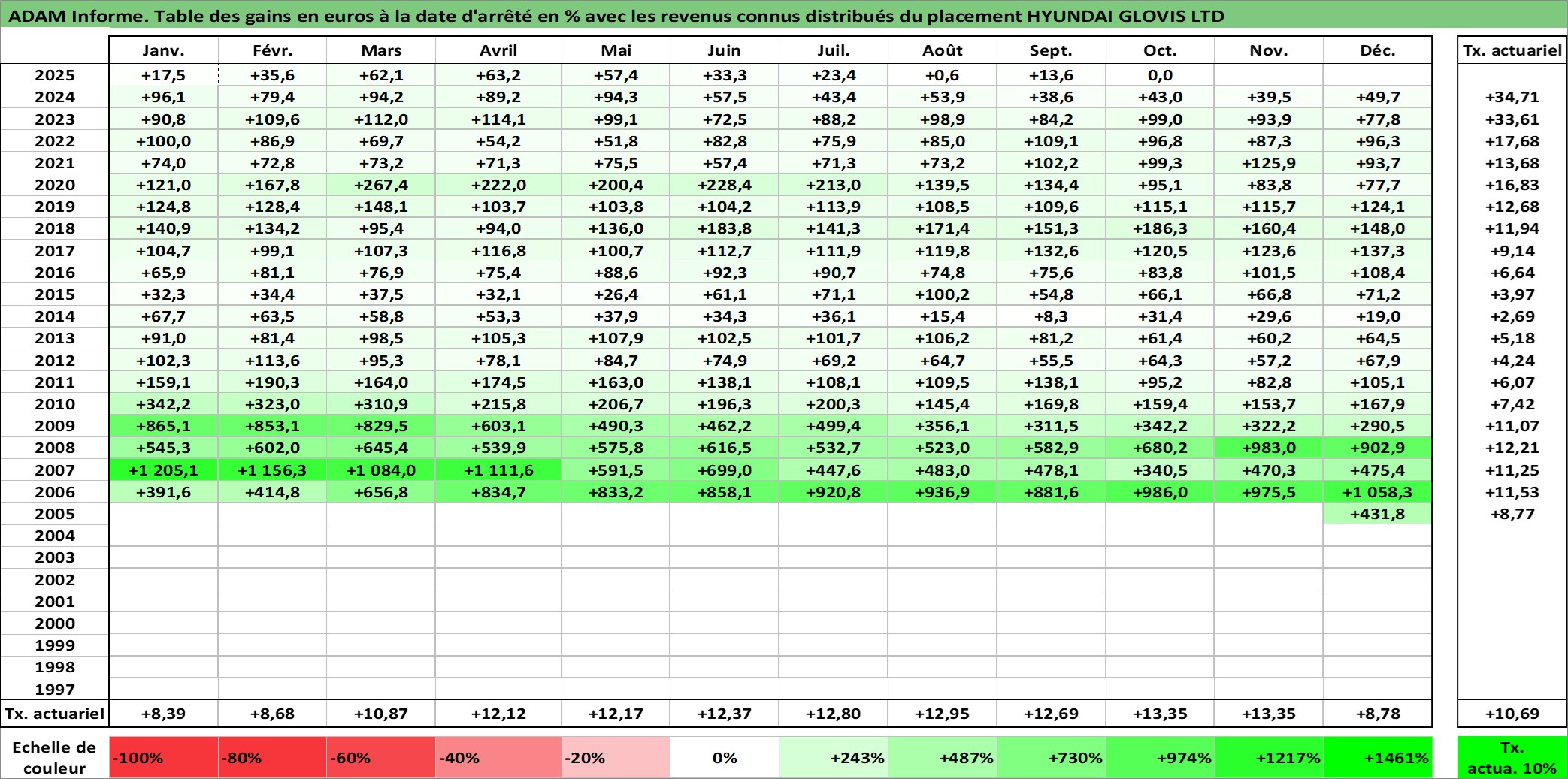Pick the -20% light pink scale swatch
This screenshot has height=779, width=1568.
click(616, 757)
